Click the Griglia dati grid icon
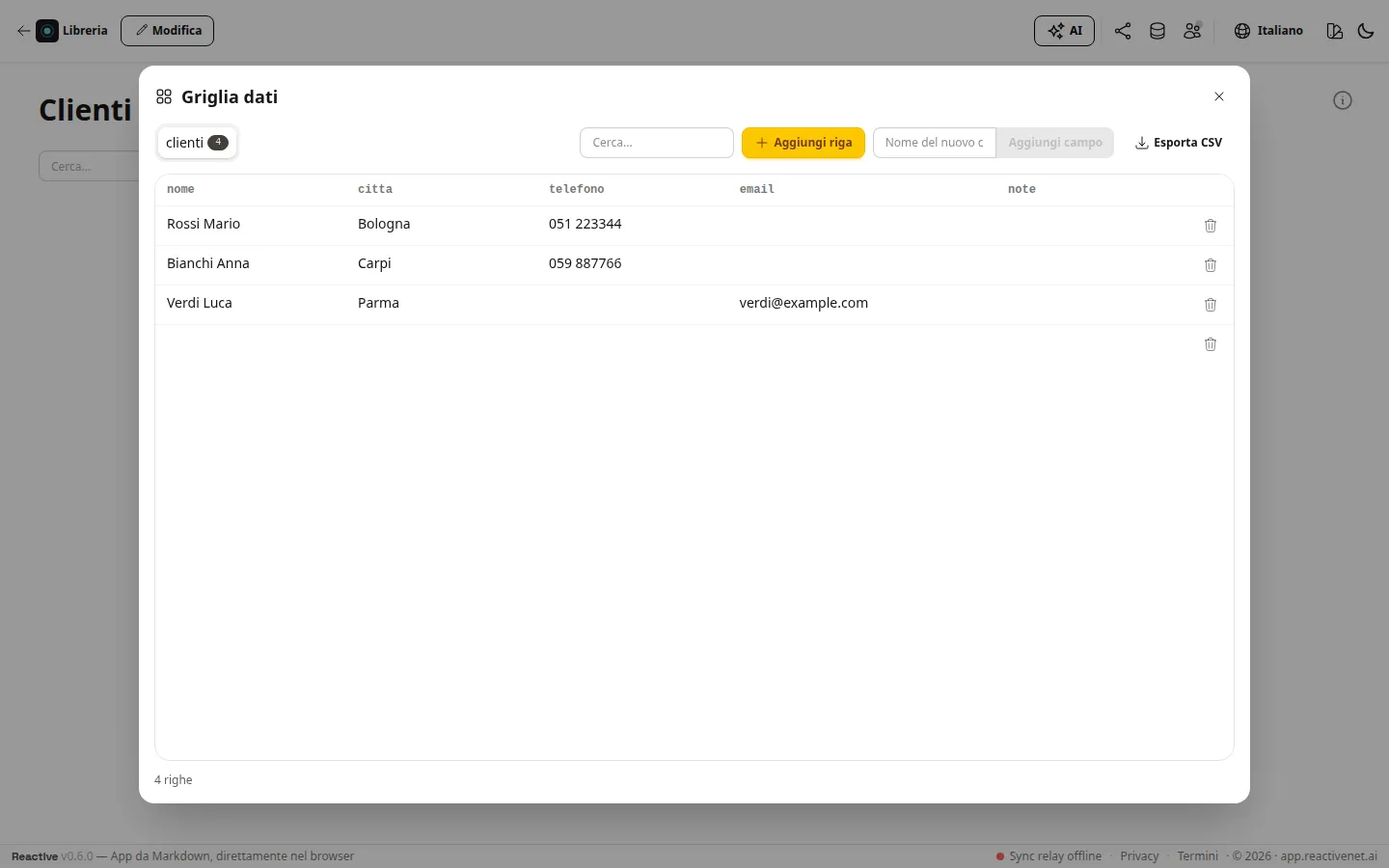Image resolution: width=1389 pixels, height=868 pixels. point(164,96)
